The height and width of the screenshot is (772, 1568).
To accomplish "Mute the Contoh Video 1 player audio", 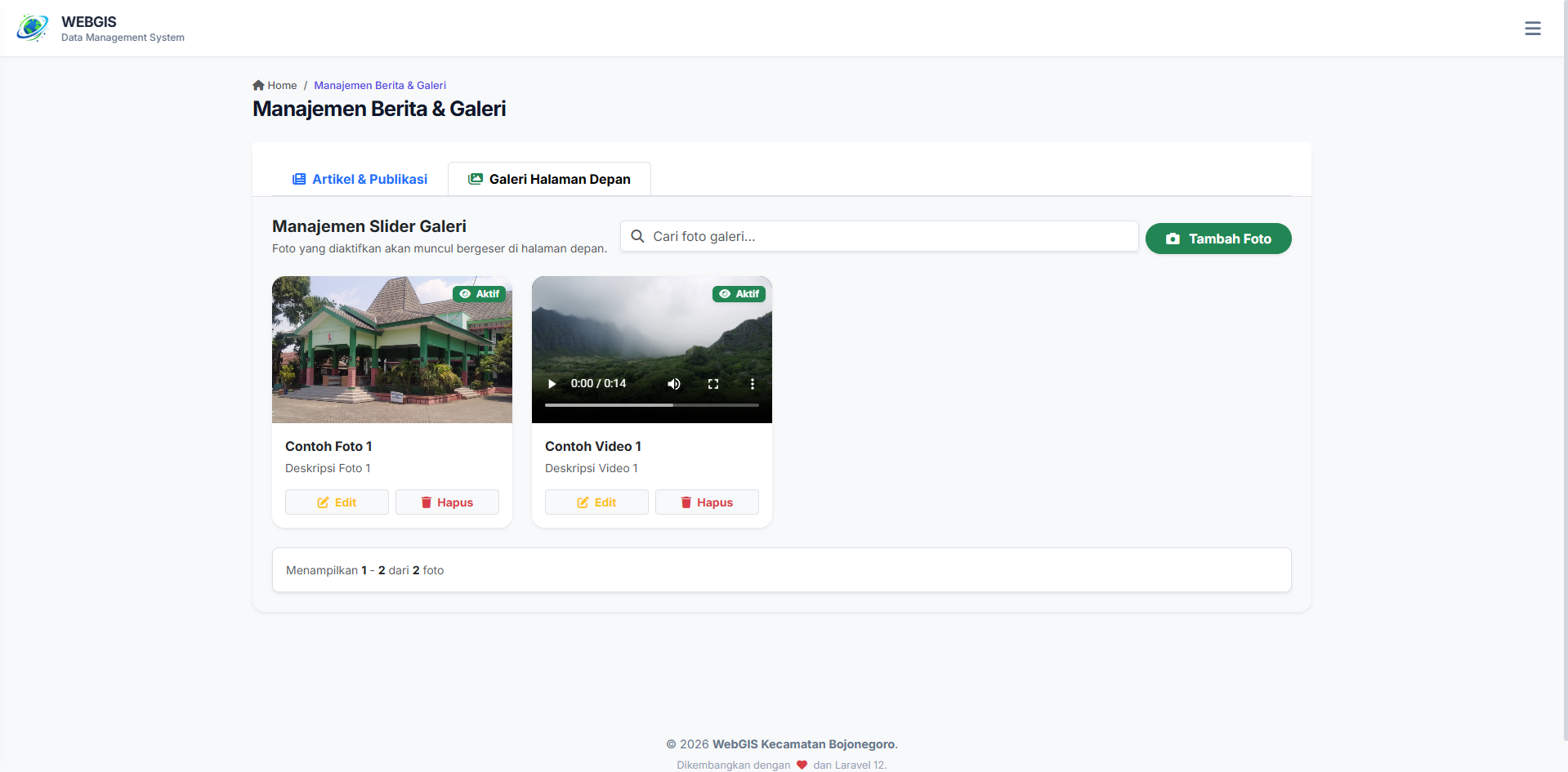I will (673, 383).
